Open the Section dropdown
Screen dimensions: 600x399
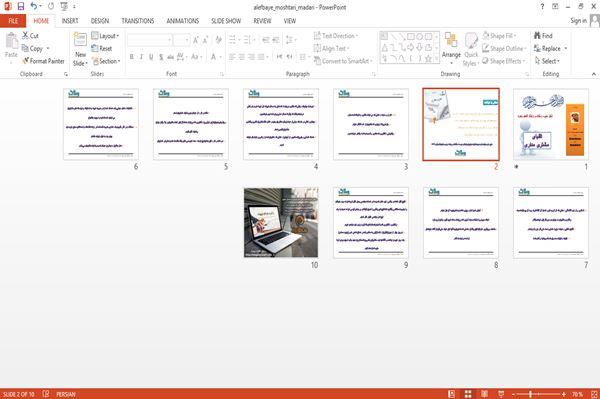point(106,61)
